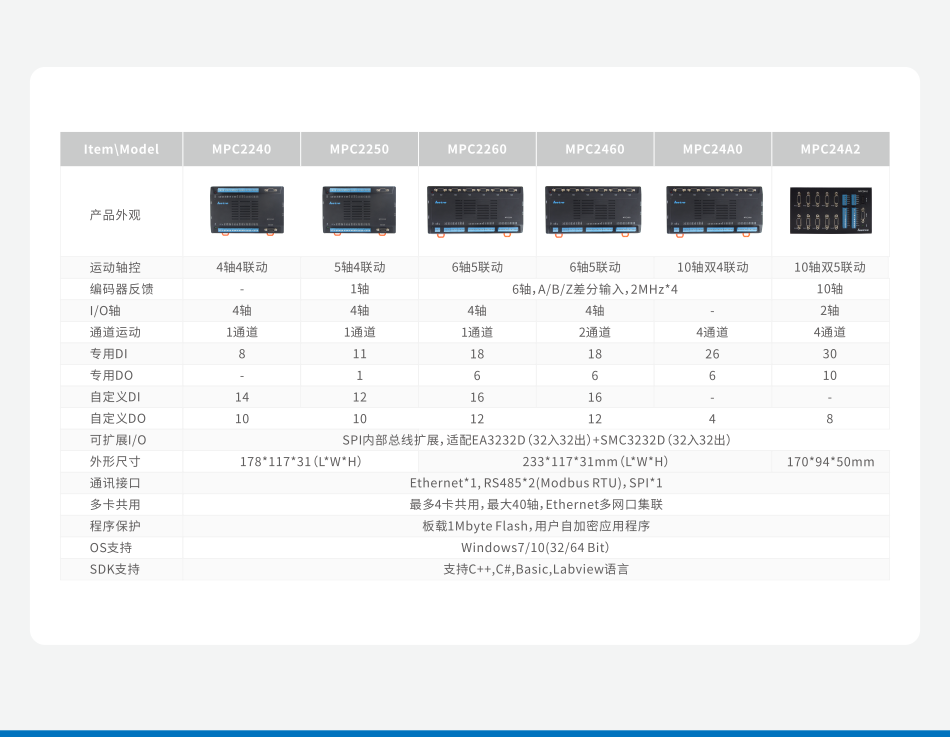
Task: Select the MPC2240 column header
Action: [x=242, y=149]
